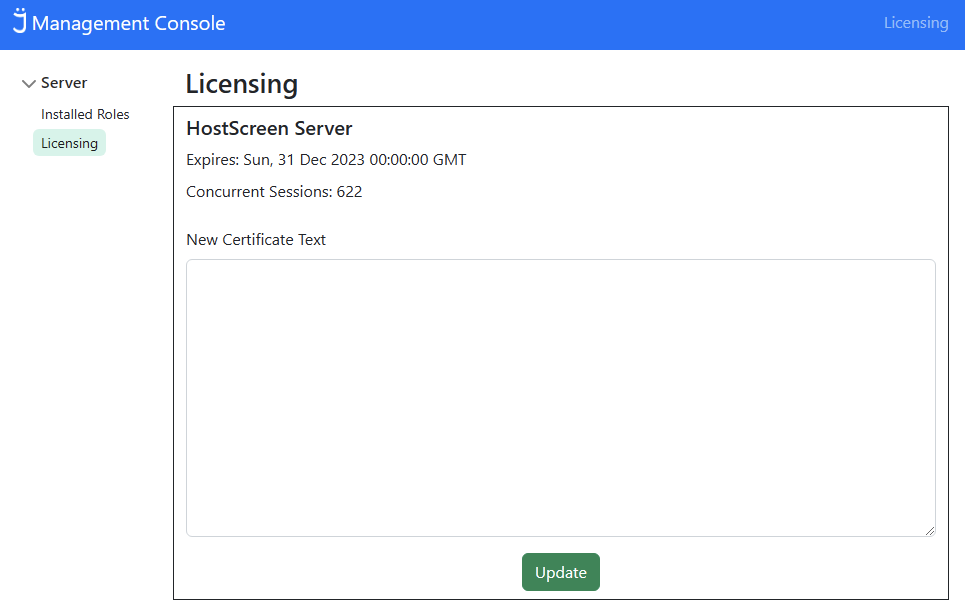Click the Licensing page title
This screenshot has height=615, width=965.
pyautogui.click(x=241, y=84)
